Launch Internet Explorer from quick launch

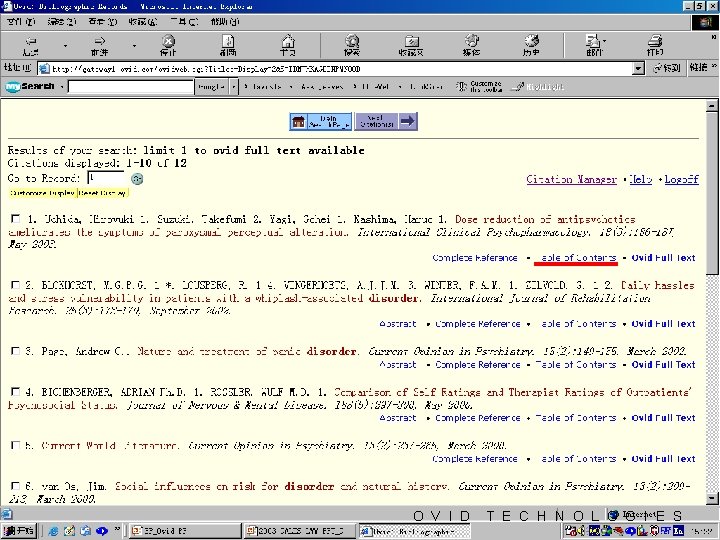click(x=53, y=531)
